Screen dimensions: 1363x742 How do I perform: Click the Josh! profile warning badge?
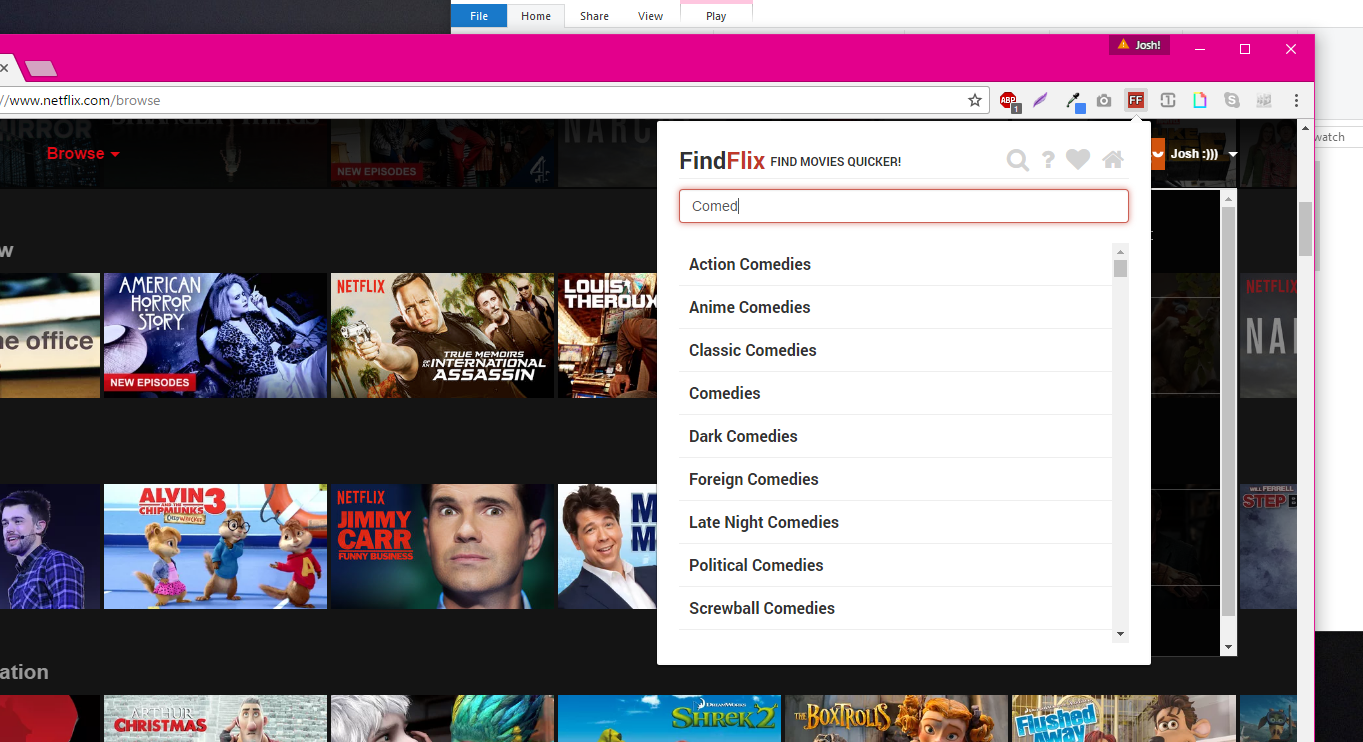[1139, 45]
